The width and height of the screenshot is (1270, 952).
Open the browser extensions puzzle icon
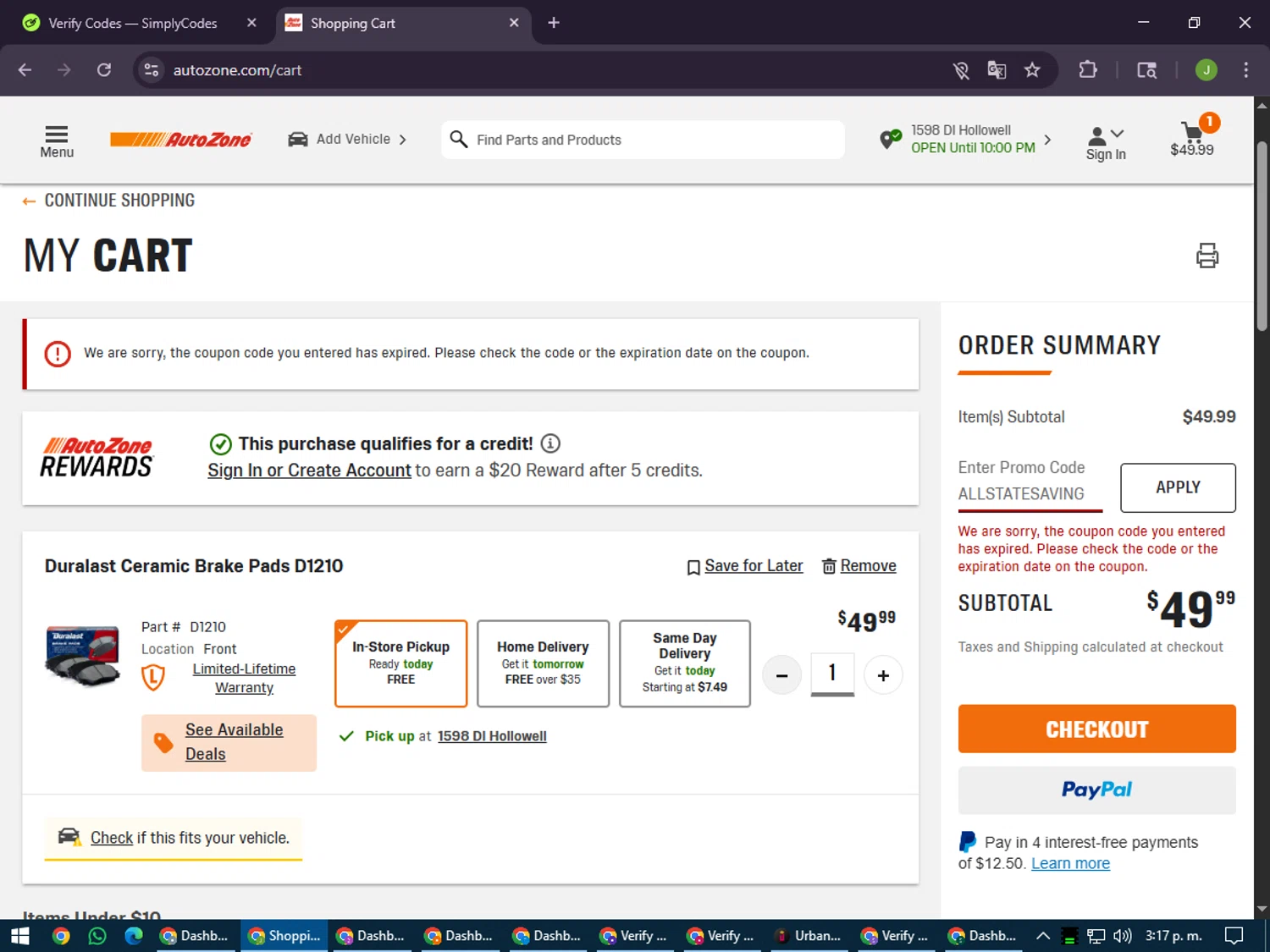click(x=1088, y=70)
